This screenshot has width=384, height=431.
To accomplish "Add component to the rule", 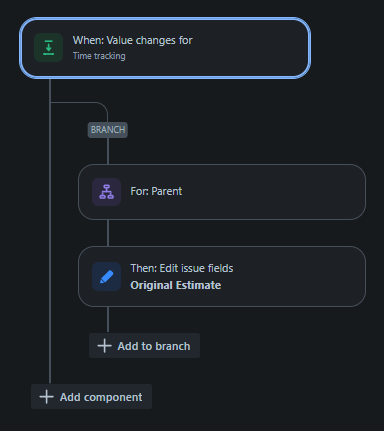I will (x=91, y=397).
